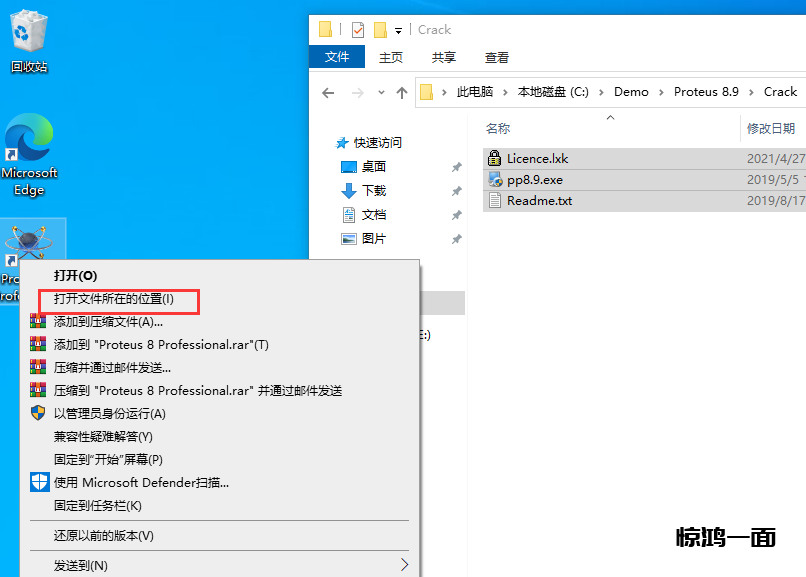Select 以管理员身份运行(A) in the context menu
The width and height of the screenshot is (806, 577).
point(109,413)
